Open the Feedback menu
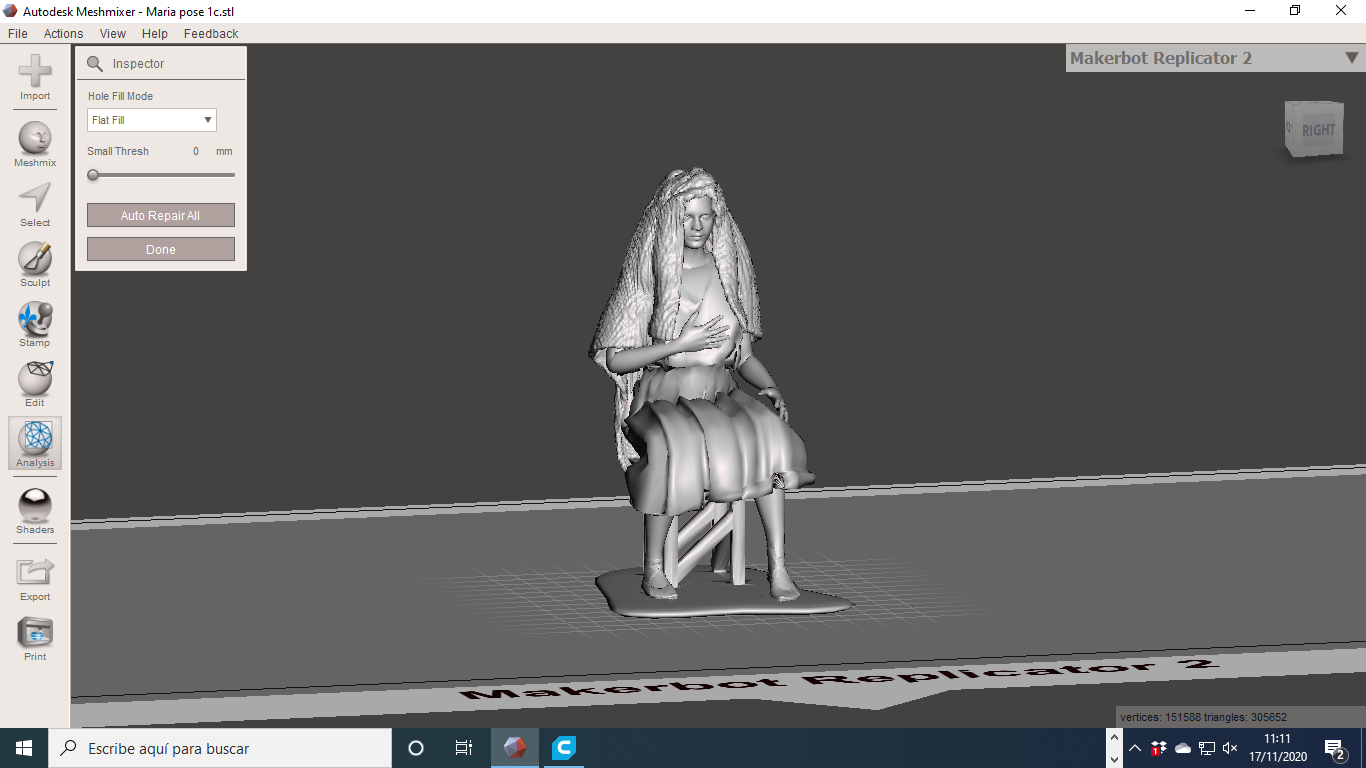1366x768 pixels. click(x=210, y=33)
